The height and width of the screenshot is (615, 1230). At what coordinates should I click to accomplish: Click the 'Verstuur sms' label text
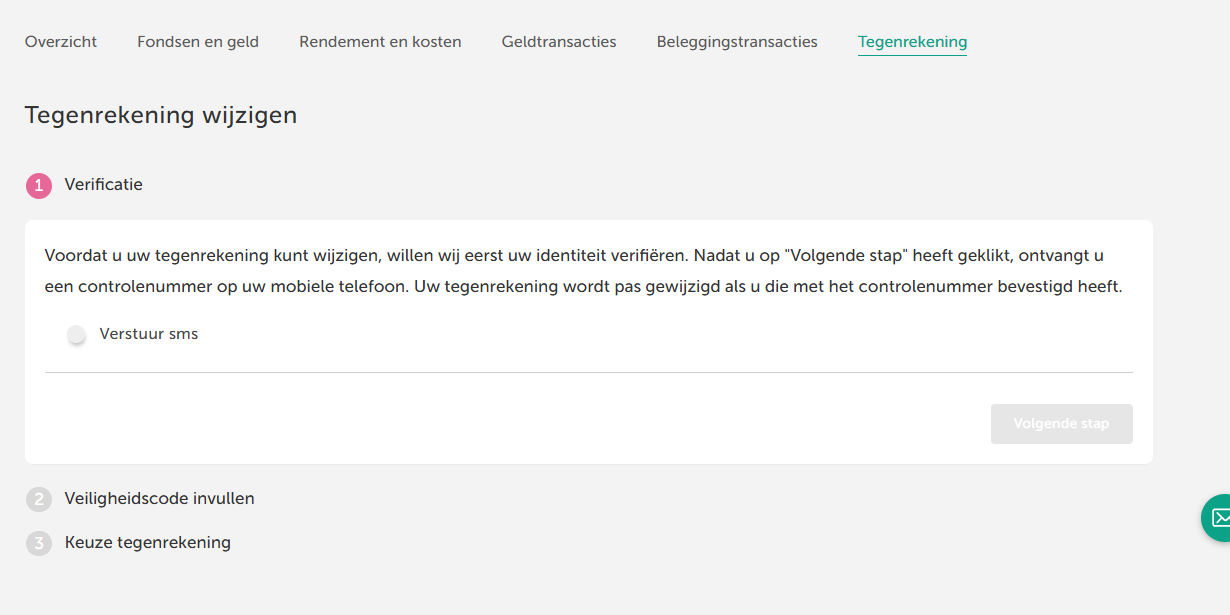point(149,334)
